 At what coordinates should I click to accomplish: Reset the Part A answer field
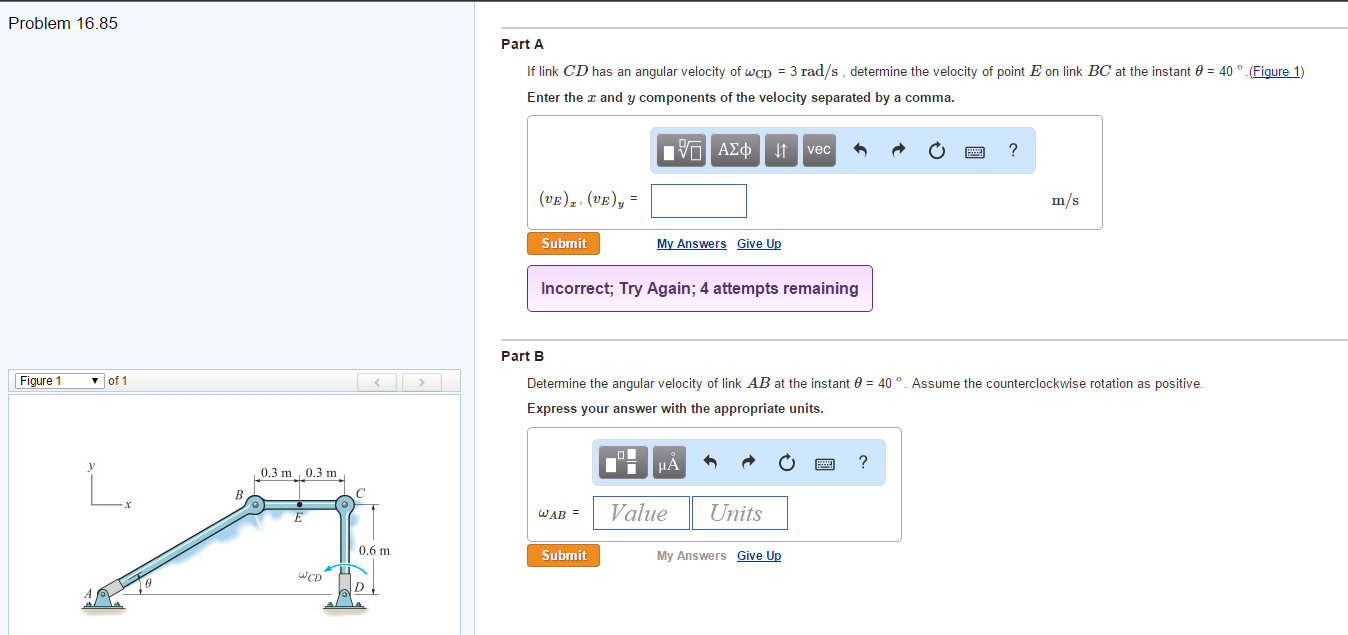[936, 150]
